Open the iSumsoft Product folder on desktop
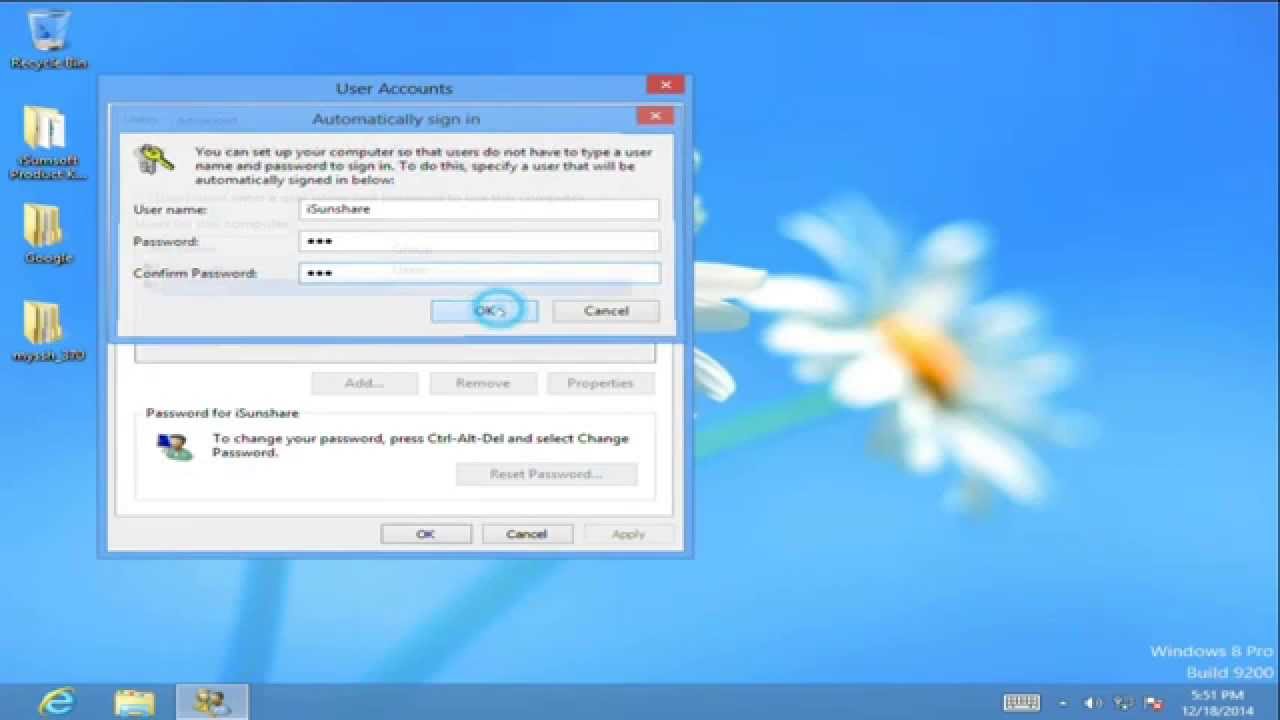1280x720 pixels. (46, 142)
